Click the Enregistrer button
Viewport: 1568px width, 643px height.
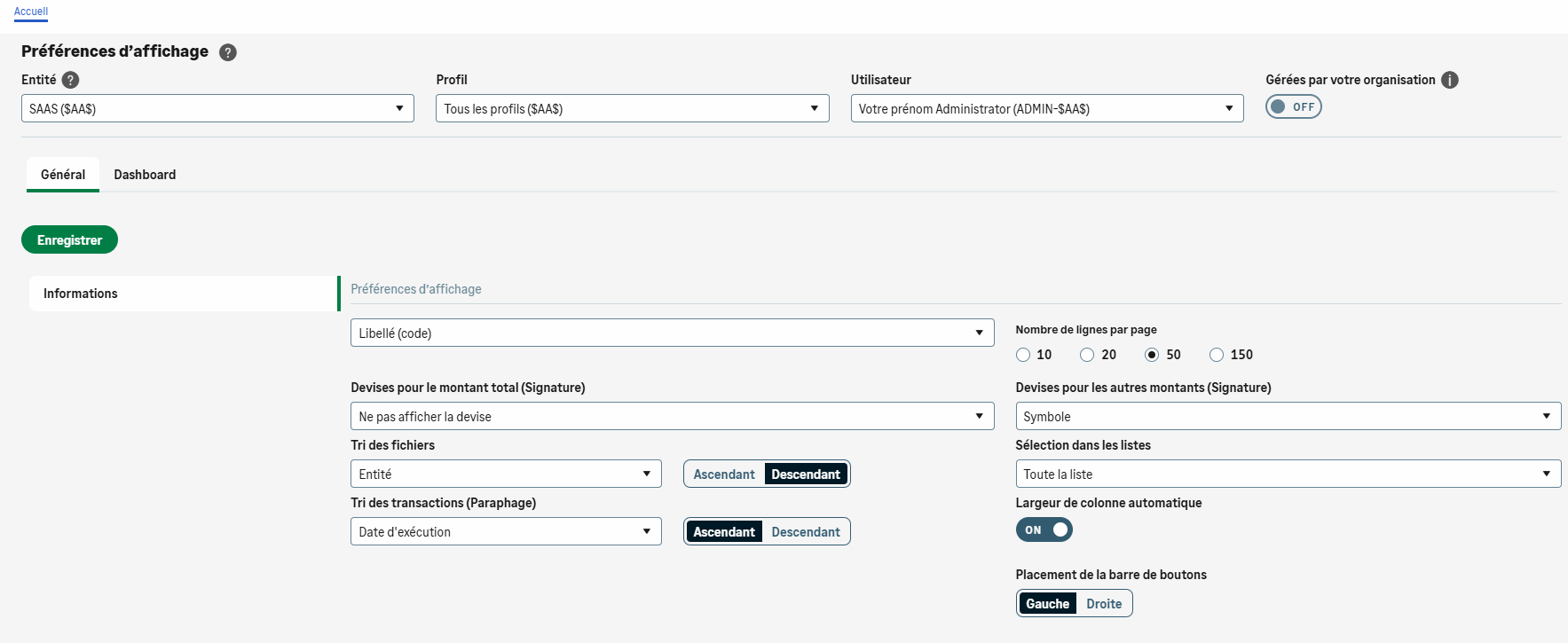tap(69, 240)
